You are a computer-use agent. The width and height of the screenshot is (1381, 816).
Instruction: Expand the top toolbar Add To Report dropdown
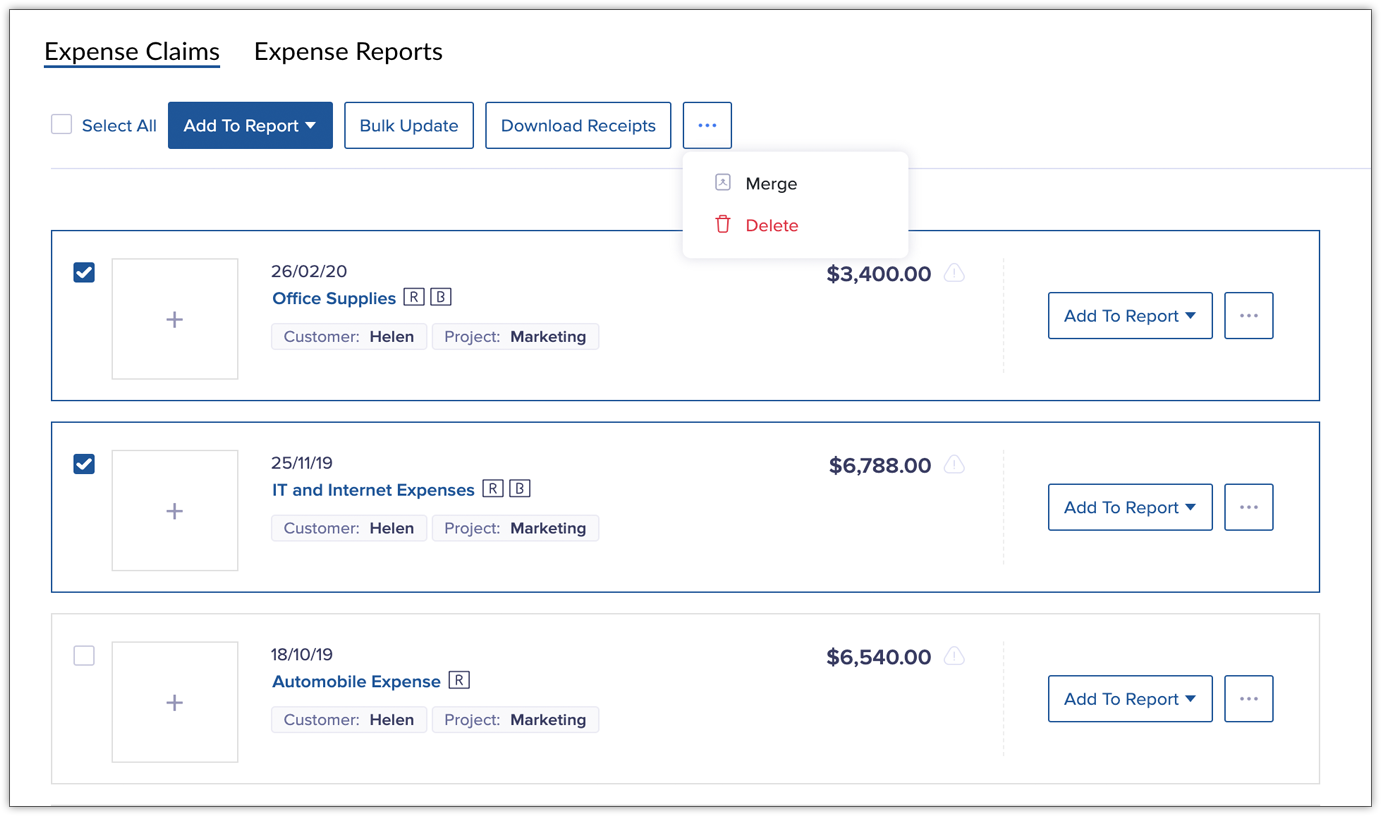coord(250,126)
